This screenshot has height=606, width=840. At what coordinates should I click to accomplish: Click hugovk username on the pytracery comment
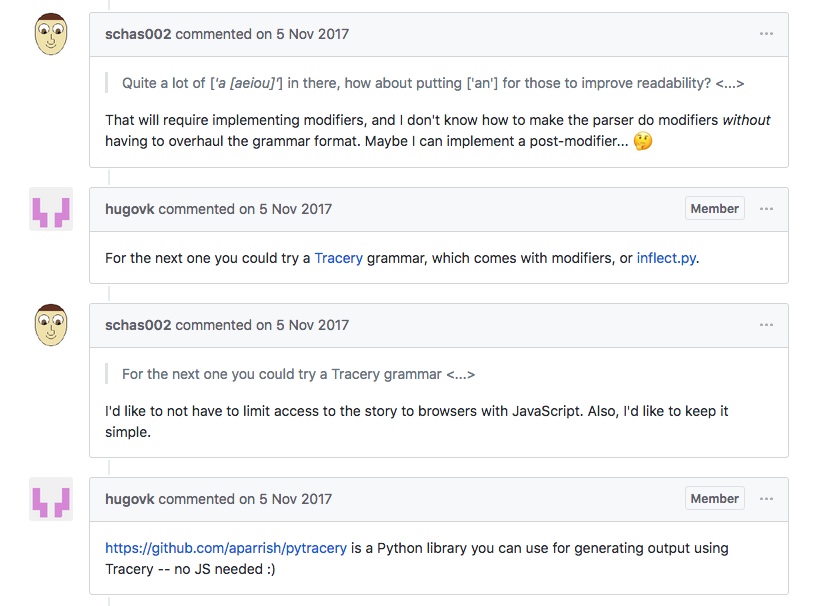point(130,499)
